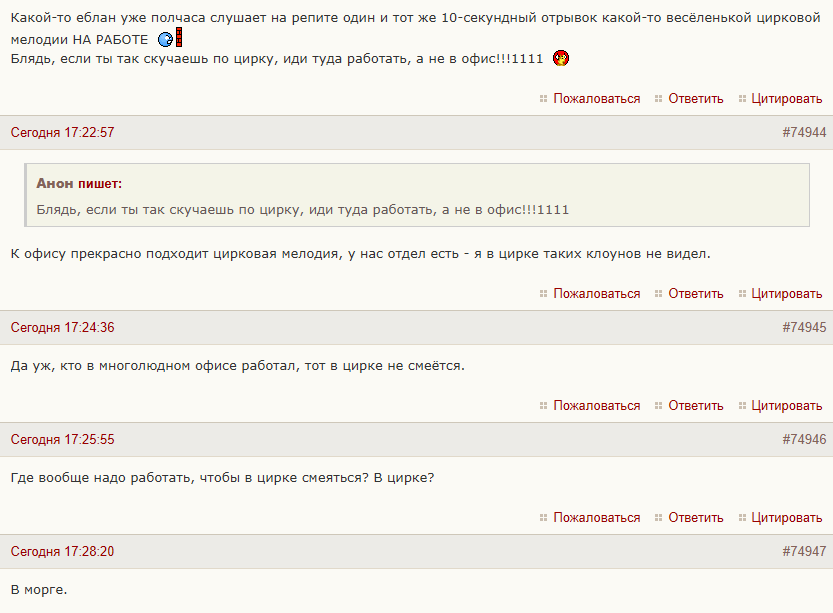
Task: Open permalink #74944
Action: coord(804,133)
